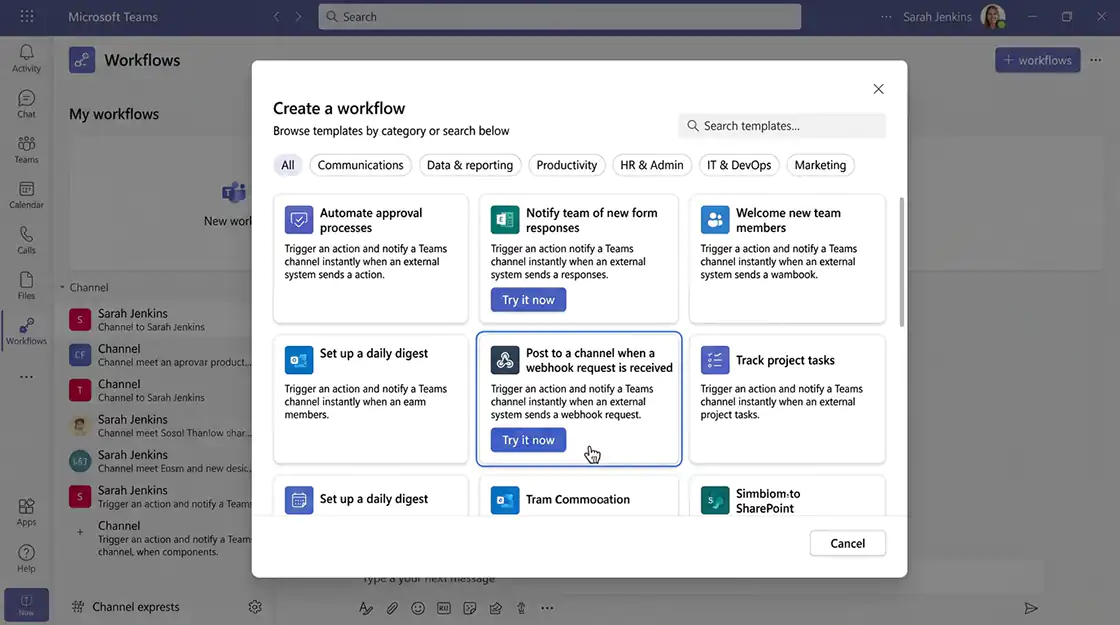Open the text format icon in compose bar

(366, 608)
